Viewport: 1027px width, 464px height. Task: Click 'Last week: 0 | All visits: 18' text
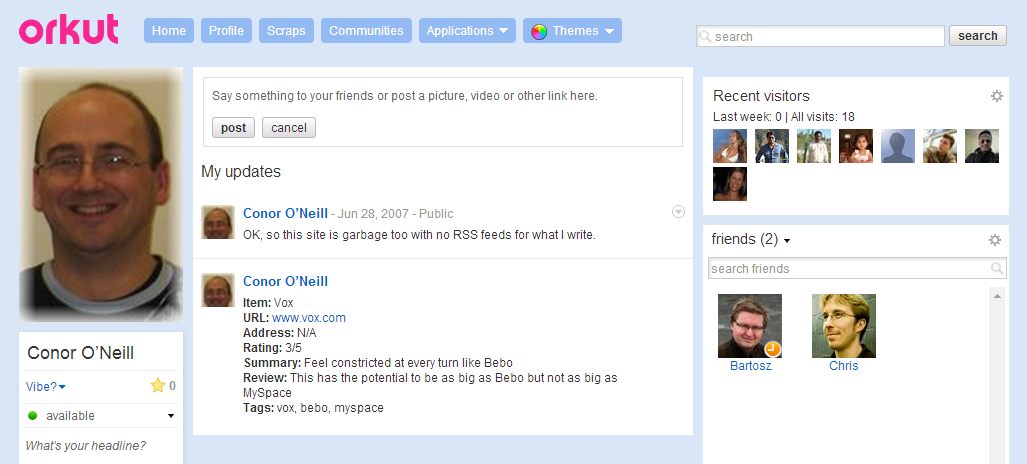(783, 117)
